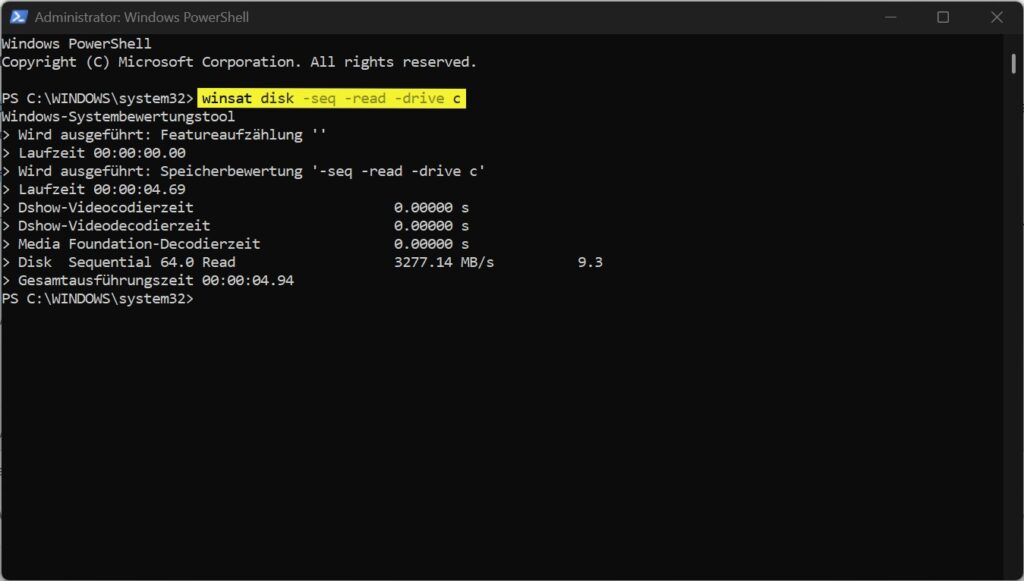Image resolution: width=1024 pixels, height=581 pixels.
Task: Click the last 'PS C:\WINDOWS\system32>' prompt
Action: coord(97,299)
